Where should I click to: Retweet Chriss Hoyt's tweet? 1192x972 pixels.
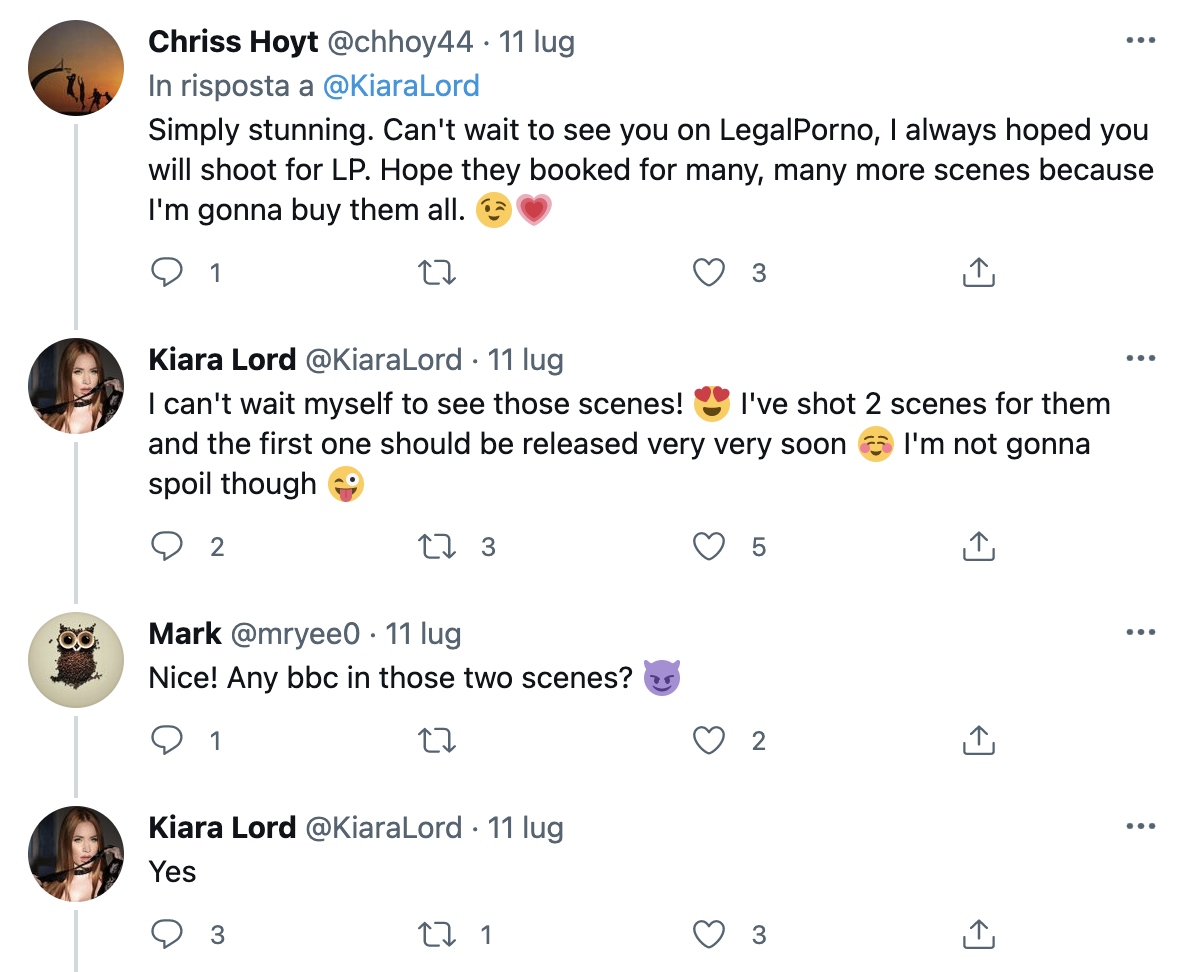pyautogui.click(x=437, y=272)
